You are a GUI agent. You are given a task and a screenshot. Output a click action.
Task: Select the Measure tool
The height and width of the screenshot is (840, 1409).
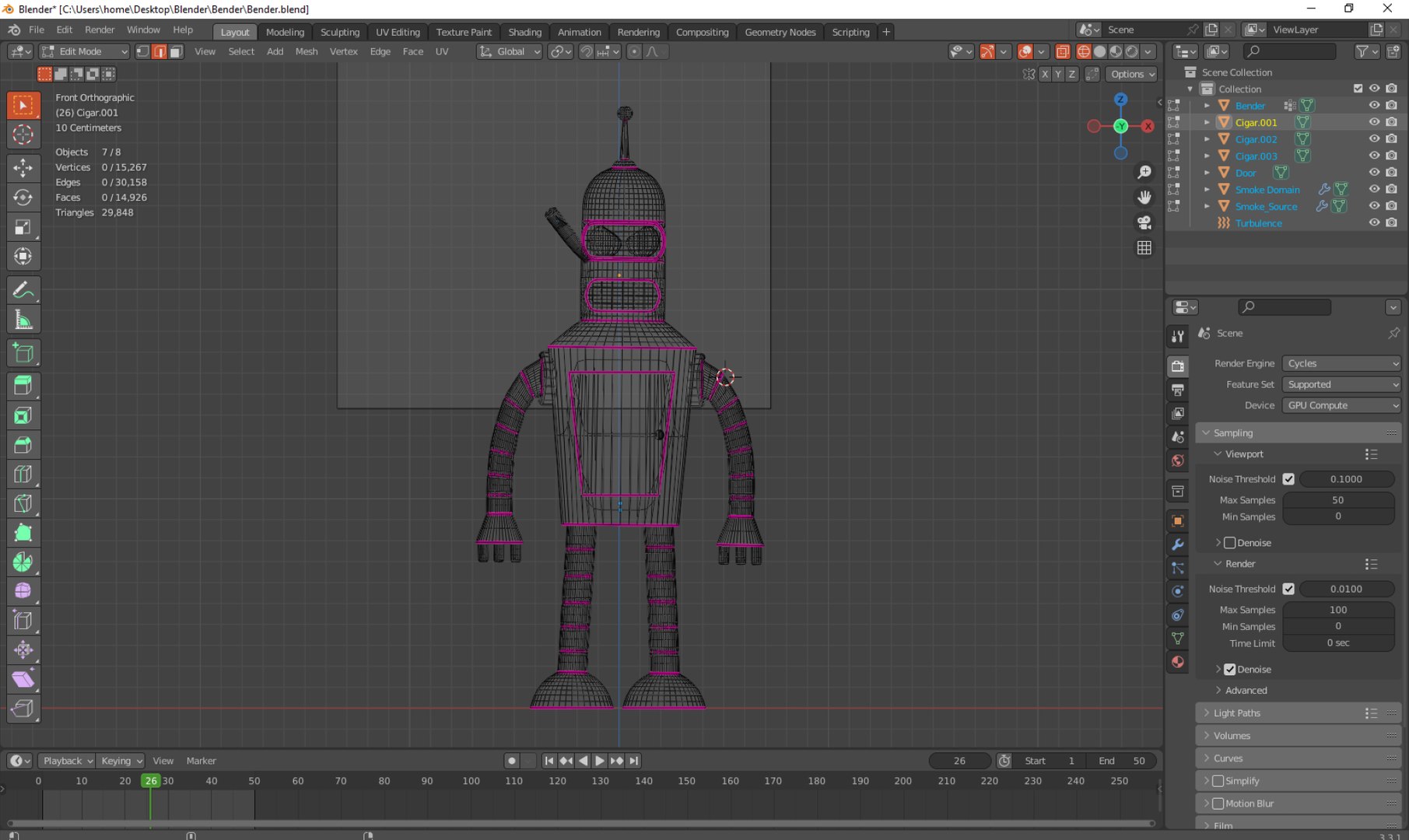pos(23,320)
